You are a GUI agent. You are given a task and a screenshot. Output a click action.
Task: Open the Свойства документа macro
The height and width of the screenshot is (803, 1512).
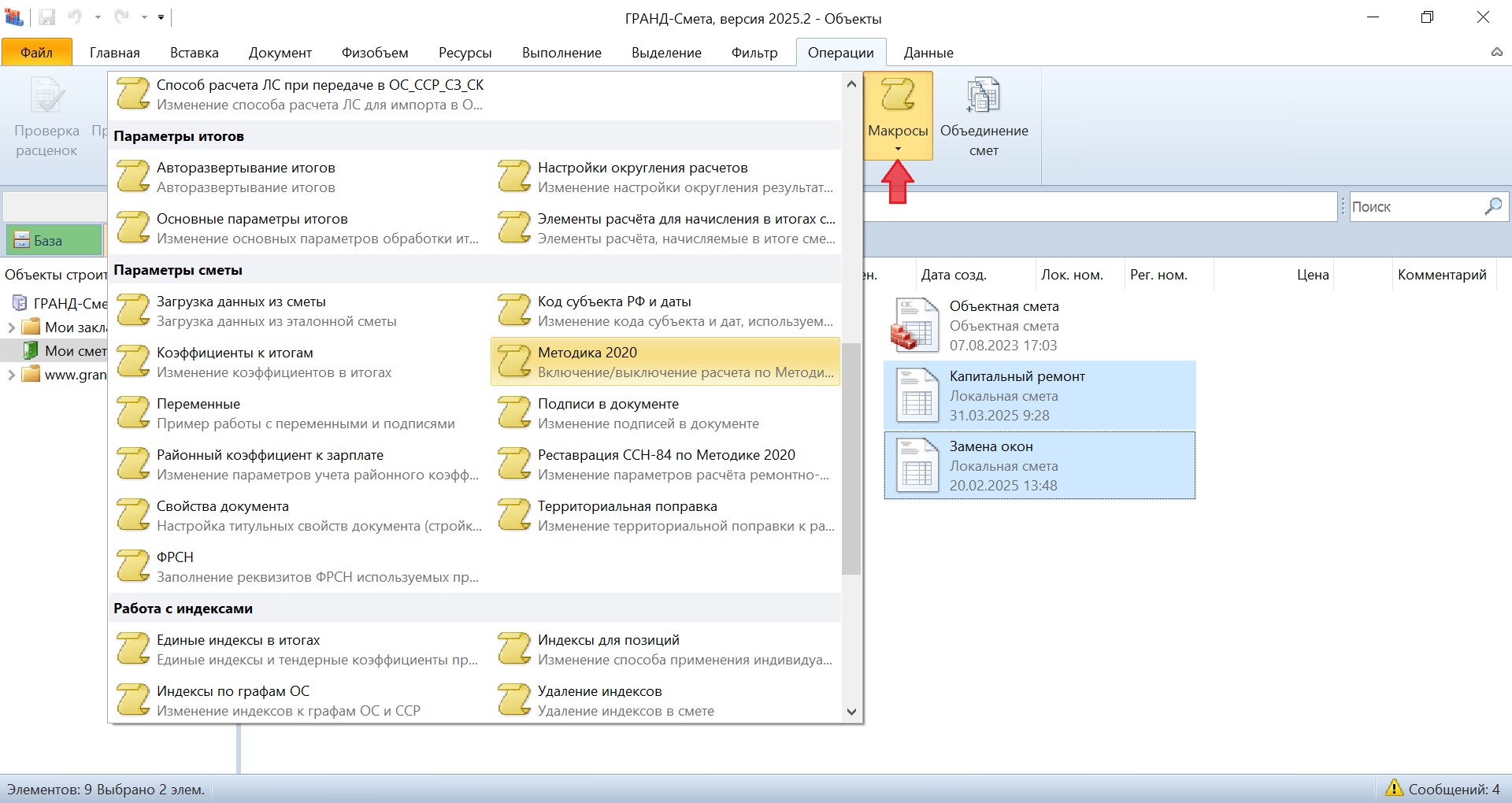pyautogui.click(x=299, y=516)
